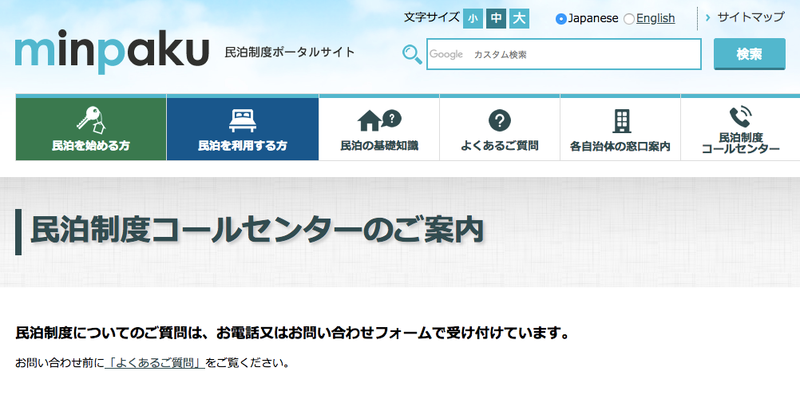
Task: Set font size to small (小)
Action: pos(472,18)
